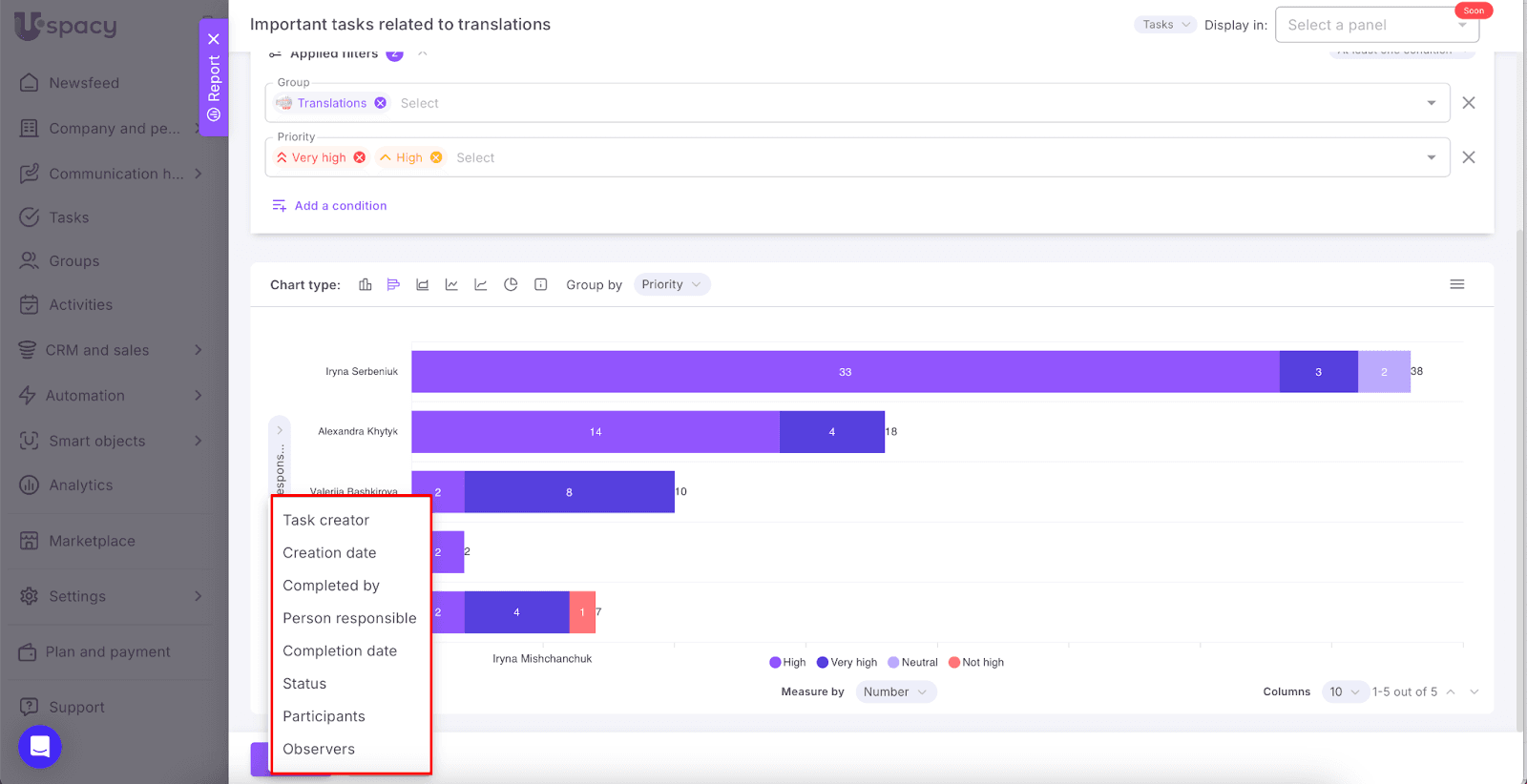Click Iryna Serbeniuk's bar segment labeled 33
The image size is (1527, 784).
(845, 372)
